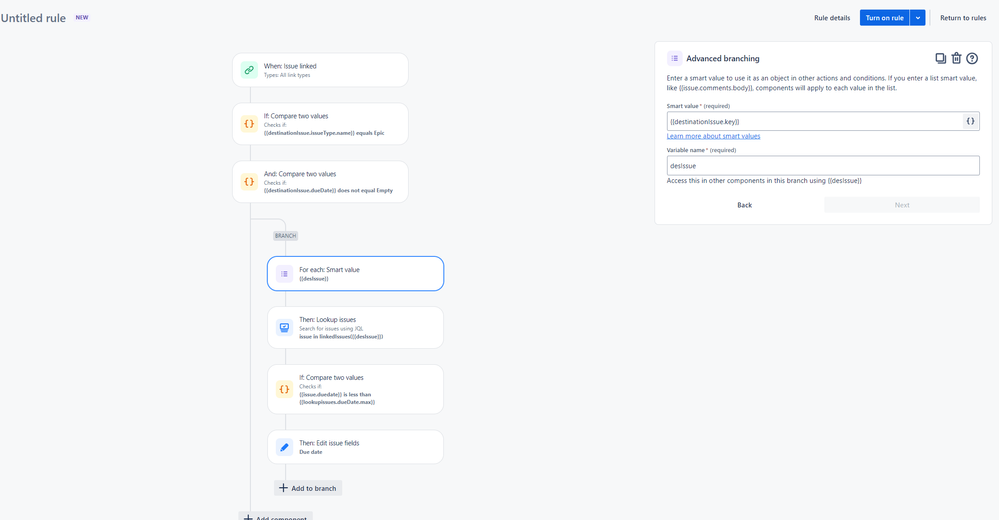Click Add to branch button
999x520 pixels.
pyautogui.click(x=308, y=488)
